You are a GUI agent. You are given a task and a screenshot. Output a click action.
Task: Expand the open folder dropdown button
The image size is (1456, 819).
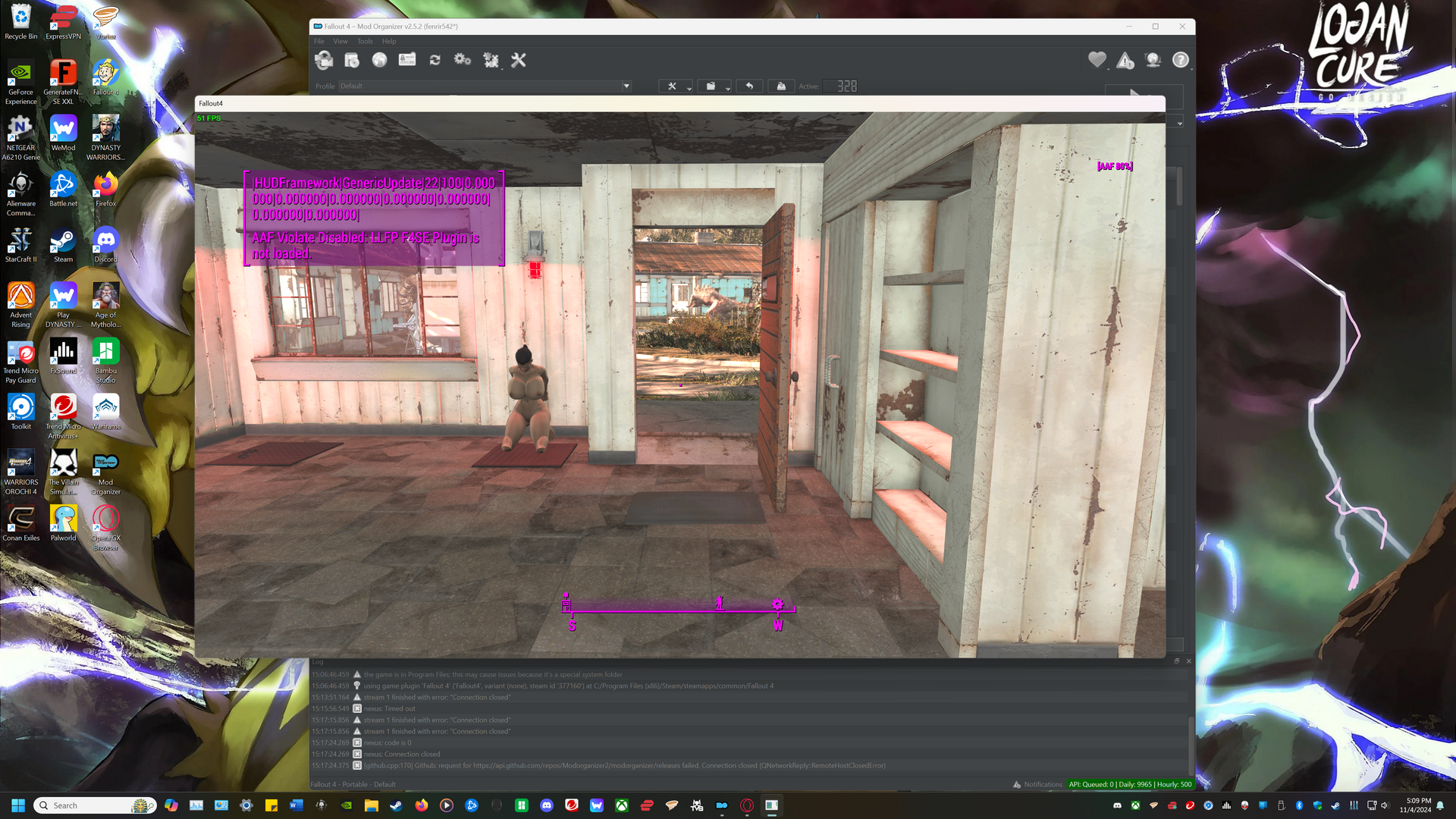pyautogui.click(x=714, y=86)
